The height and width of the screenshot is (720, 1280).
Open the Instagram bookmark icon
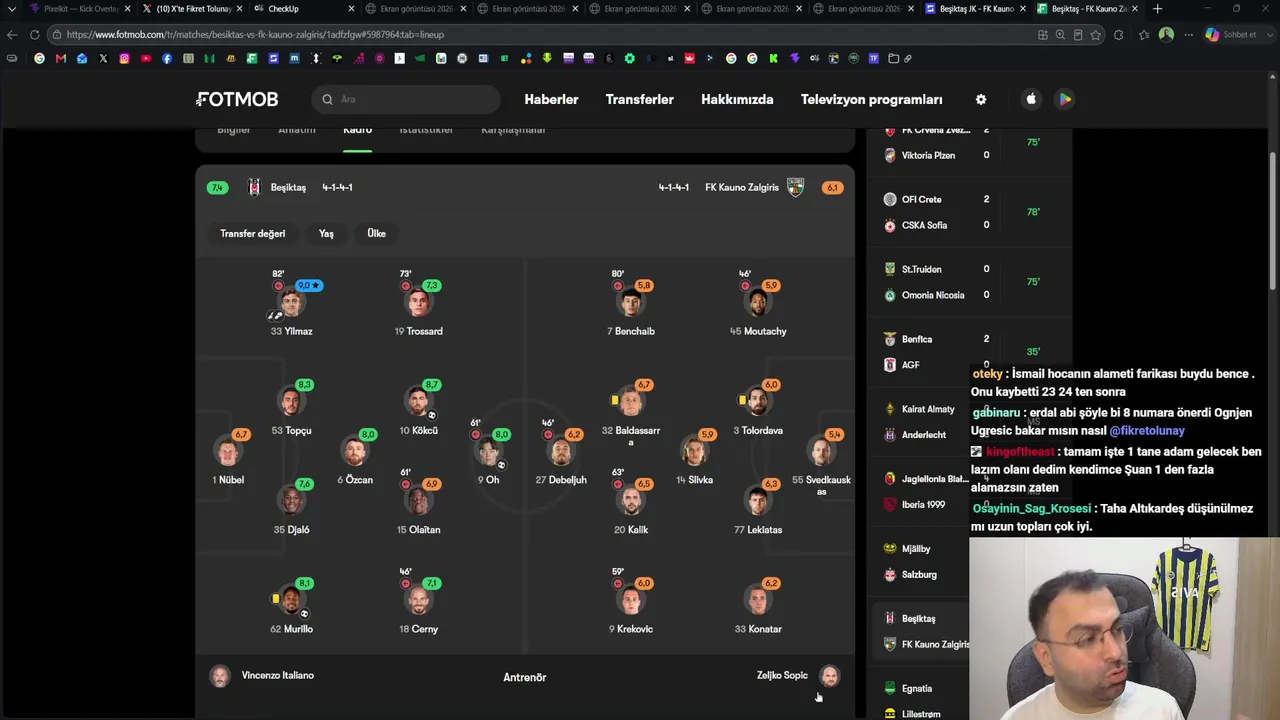(124, 58)
